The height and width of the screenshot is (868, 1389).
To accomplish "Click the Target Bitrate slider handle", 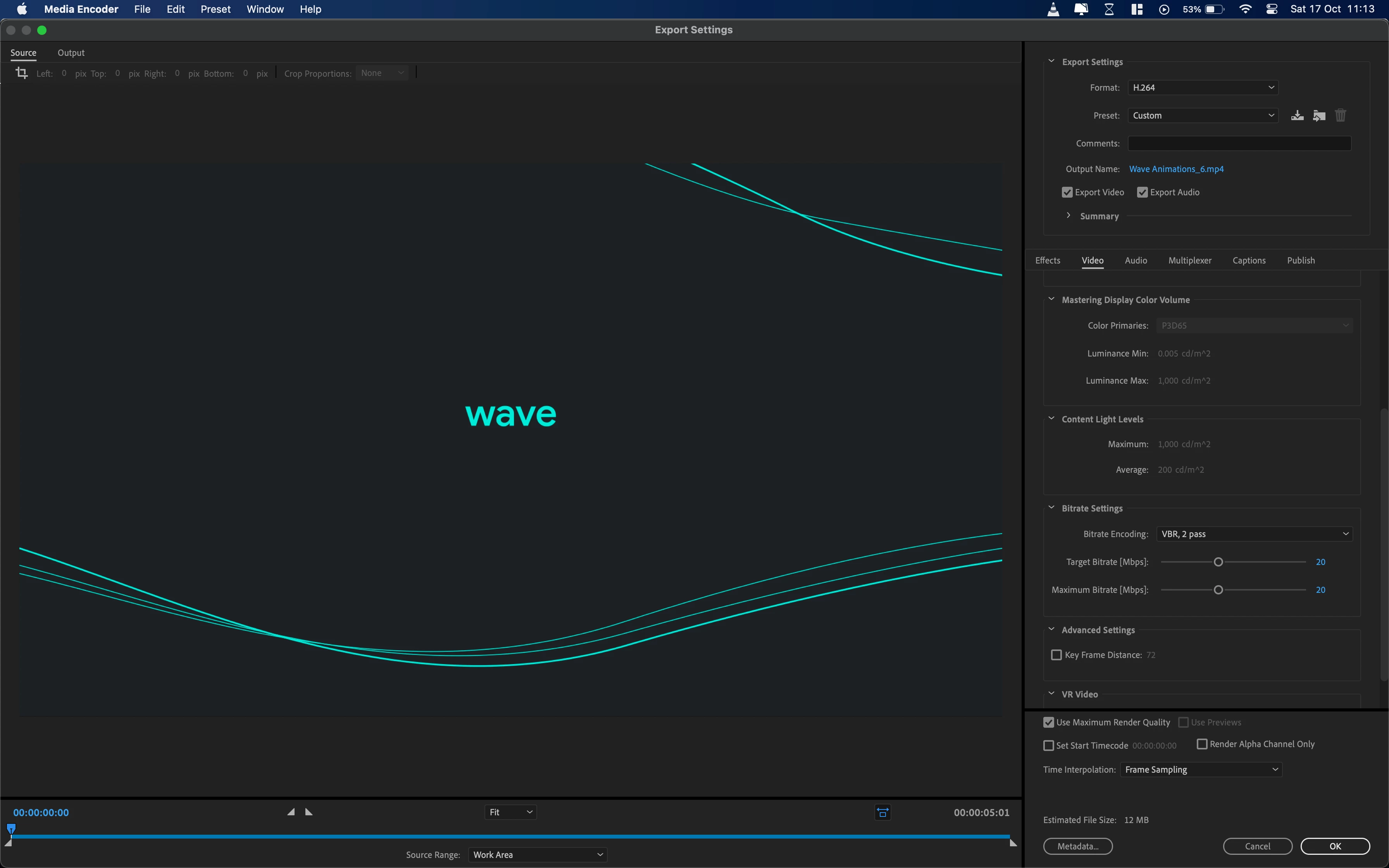I will pos(1218,562).
